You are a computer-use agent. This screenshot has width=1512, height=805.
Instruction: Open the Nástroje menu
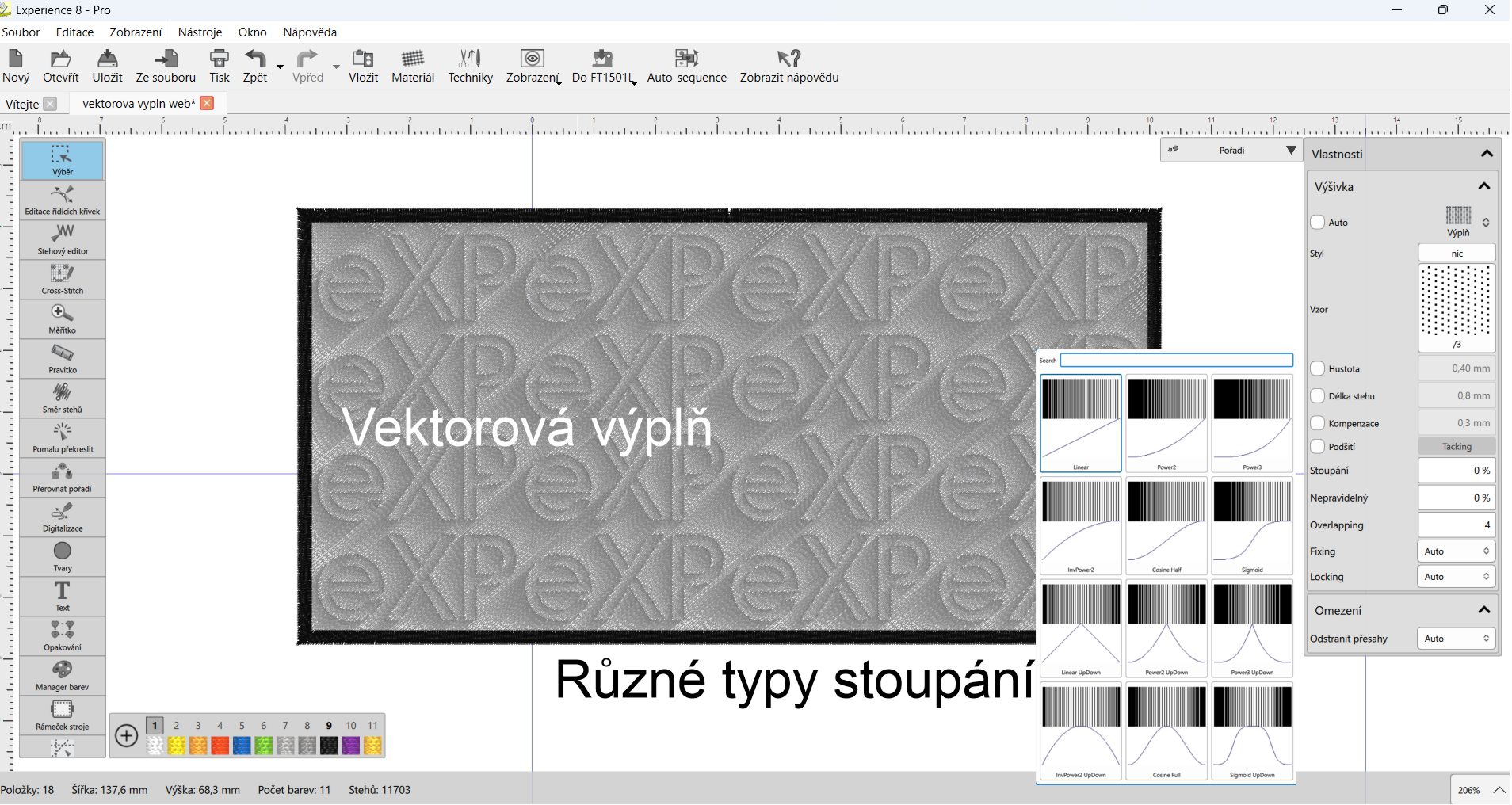point(200,32)
